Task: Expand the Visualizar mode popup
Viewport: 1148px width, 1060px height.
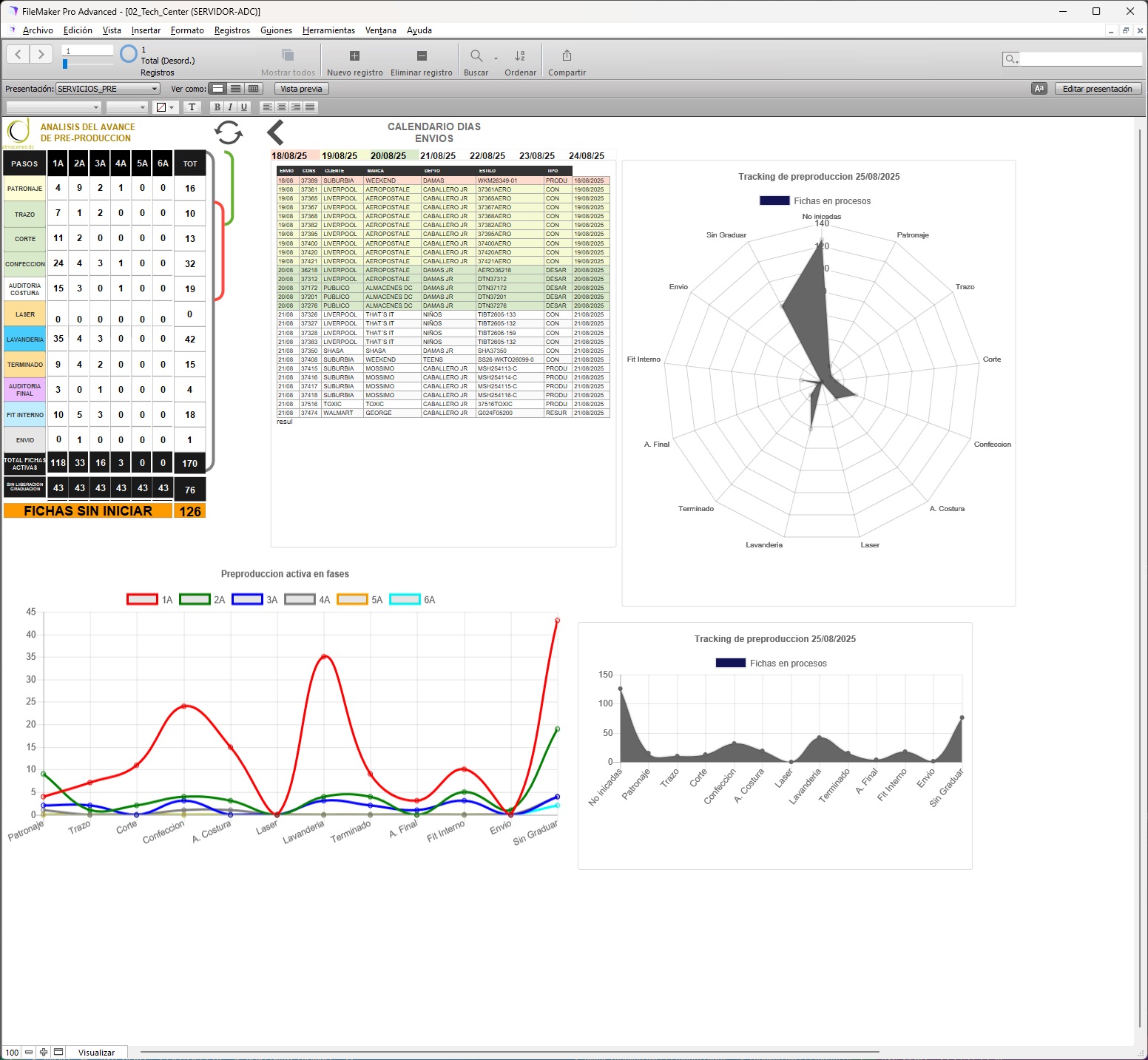Action: pos(97,1052)
